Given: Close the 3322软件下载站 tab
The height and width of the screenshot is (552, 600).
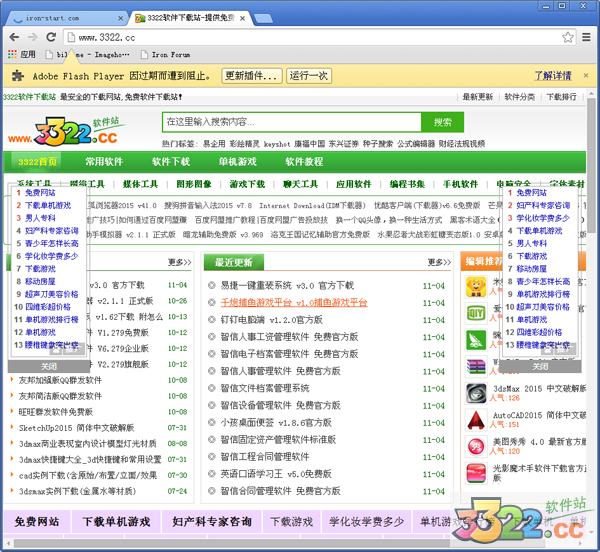Looking at the screenshot, I should 243,18.
